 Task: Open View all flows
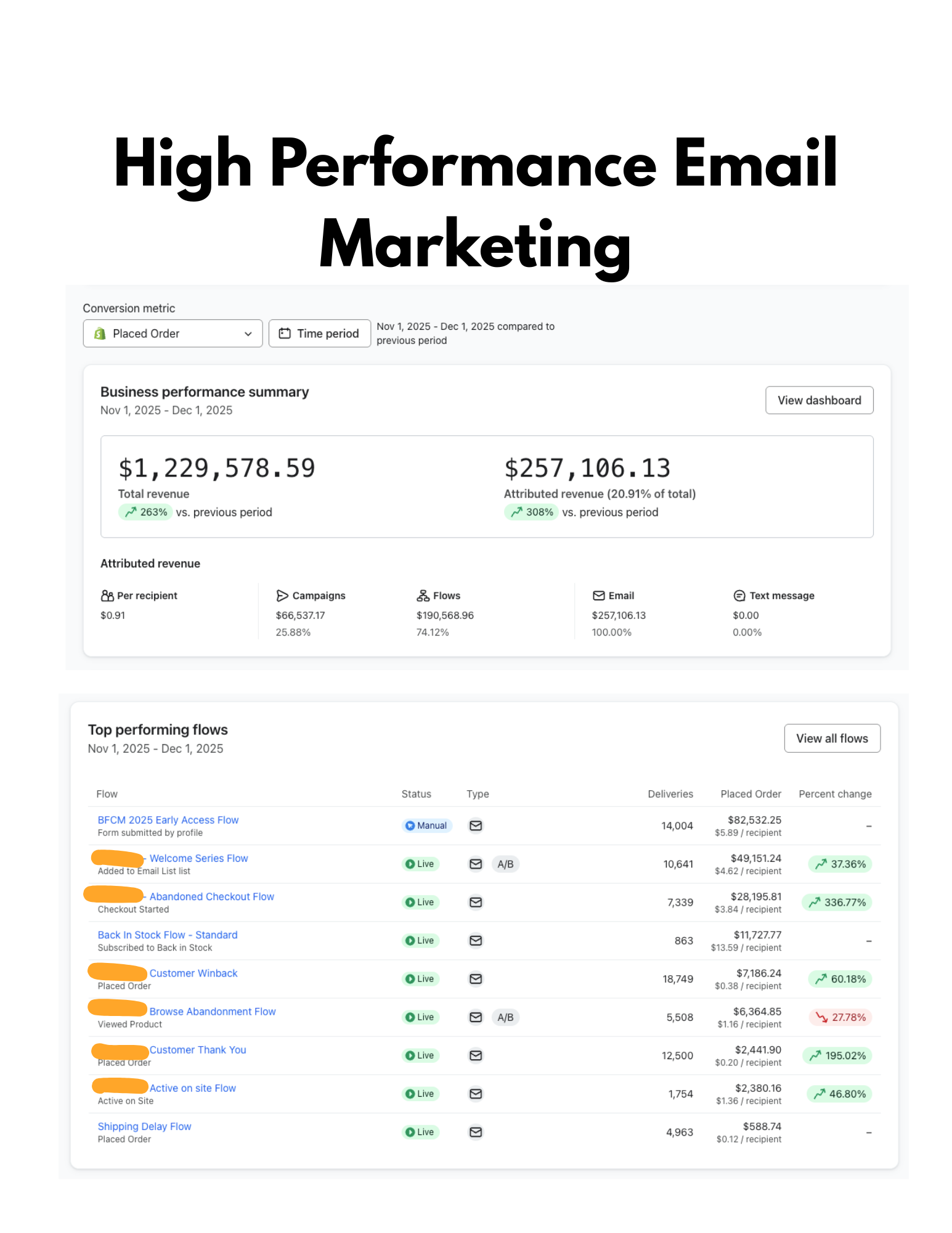tap(831, 738)
